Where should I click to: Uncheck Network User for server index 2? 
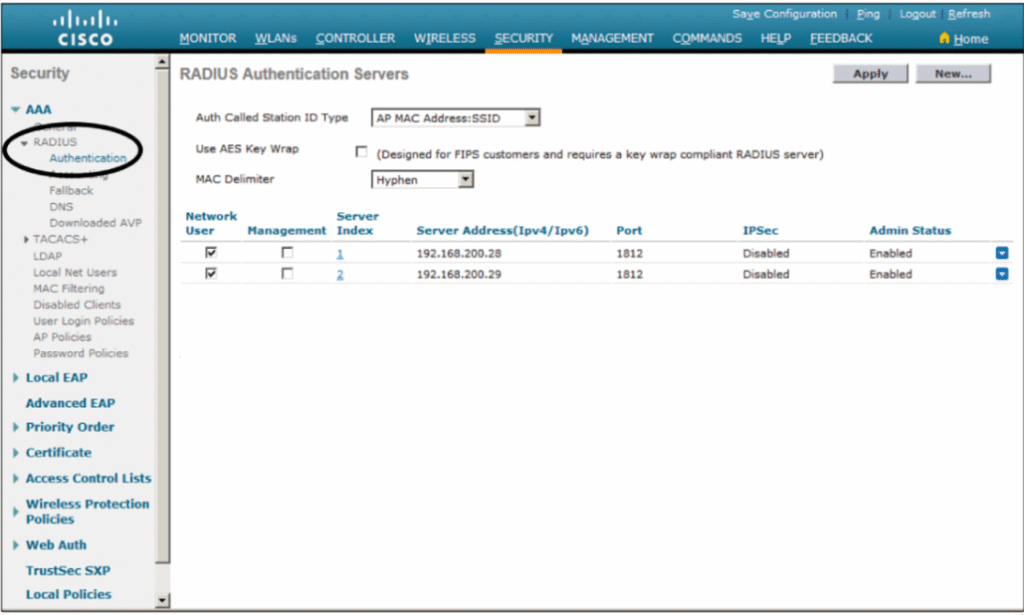(x=210, y=273)
